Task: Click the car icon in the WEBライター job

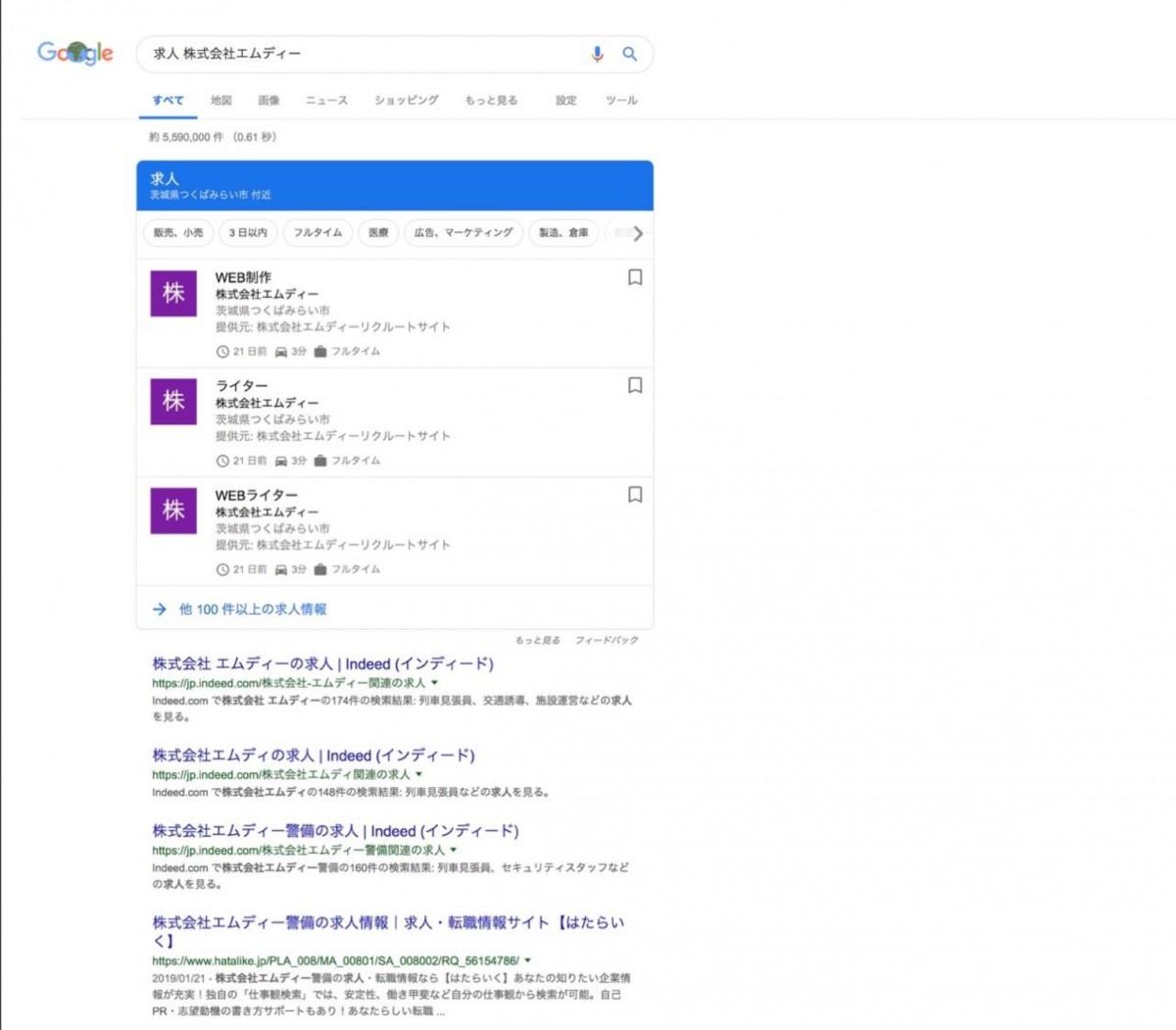Action: tap(281, 569)
